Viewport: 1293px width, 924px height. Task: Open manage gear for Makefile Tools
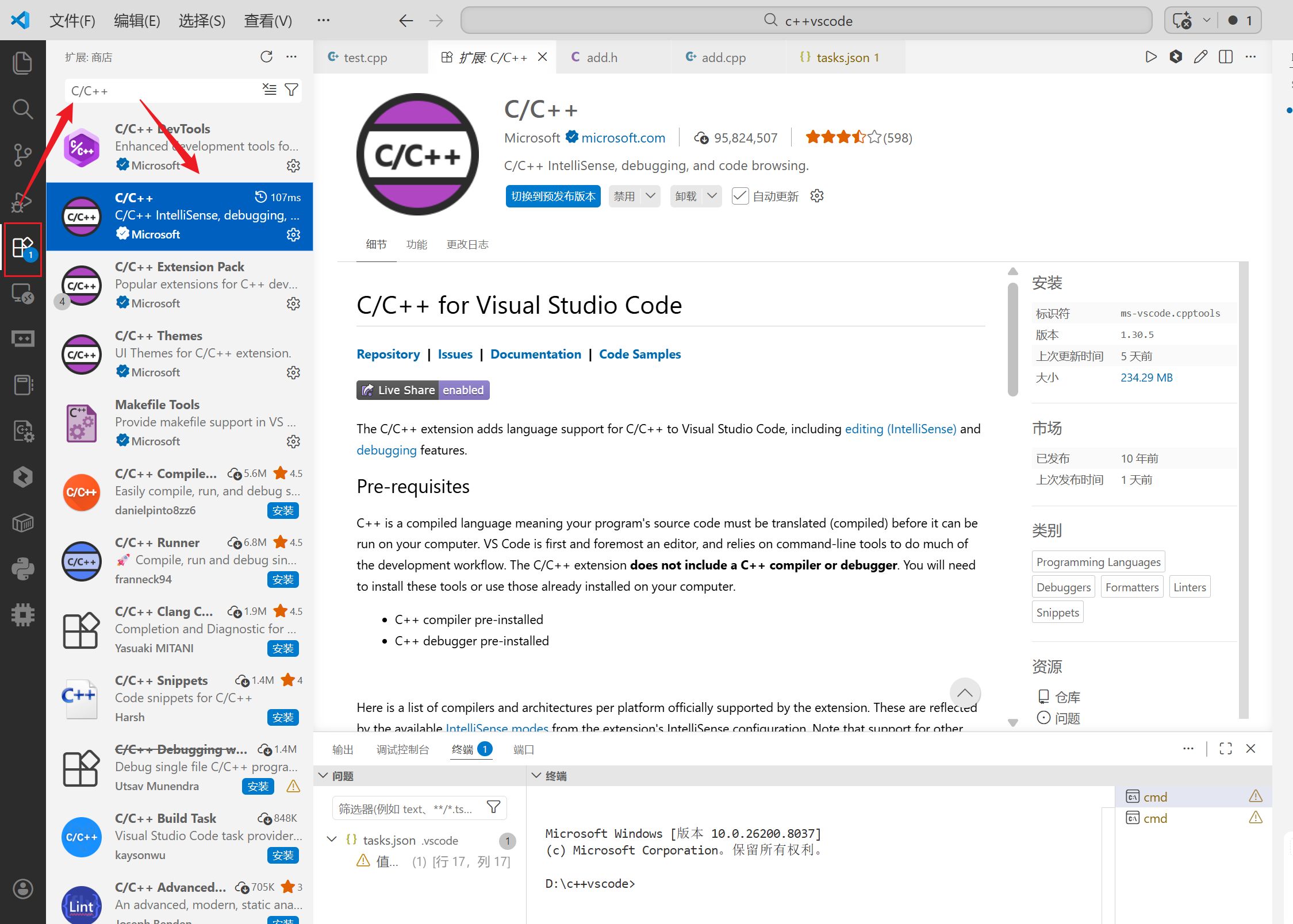pyautogui.click(x=293, y=441)
